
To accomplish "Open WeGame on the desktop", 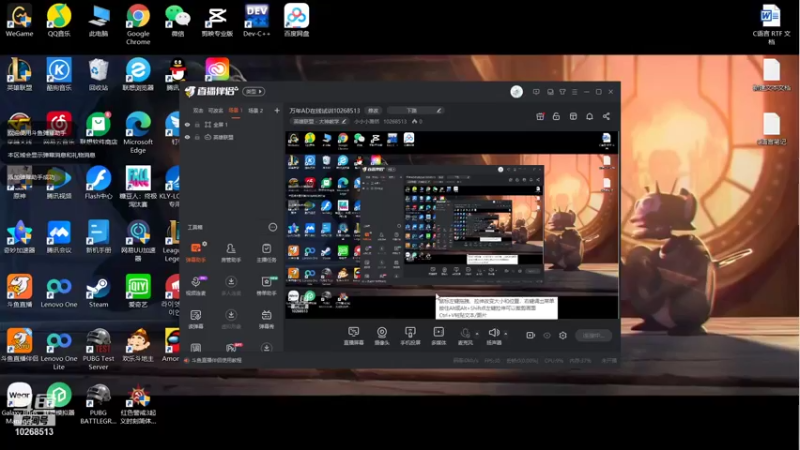I will (19, 20).
